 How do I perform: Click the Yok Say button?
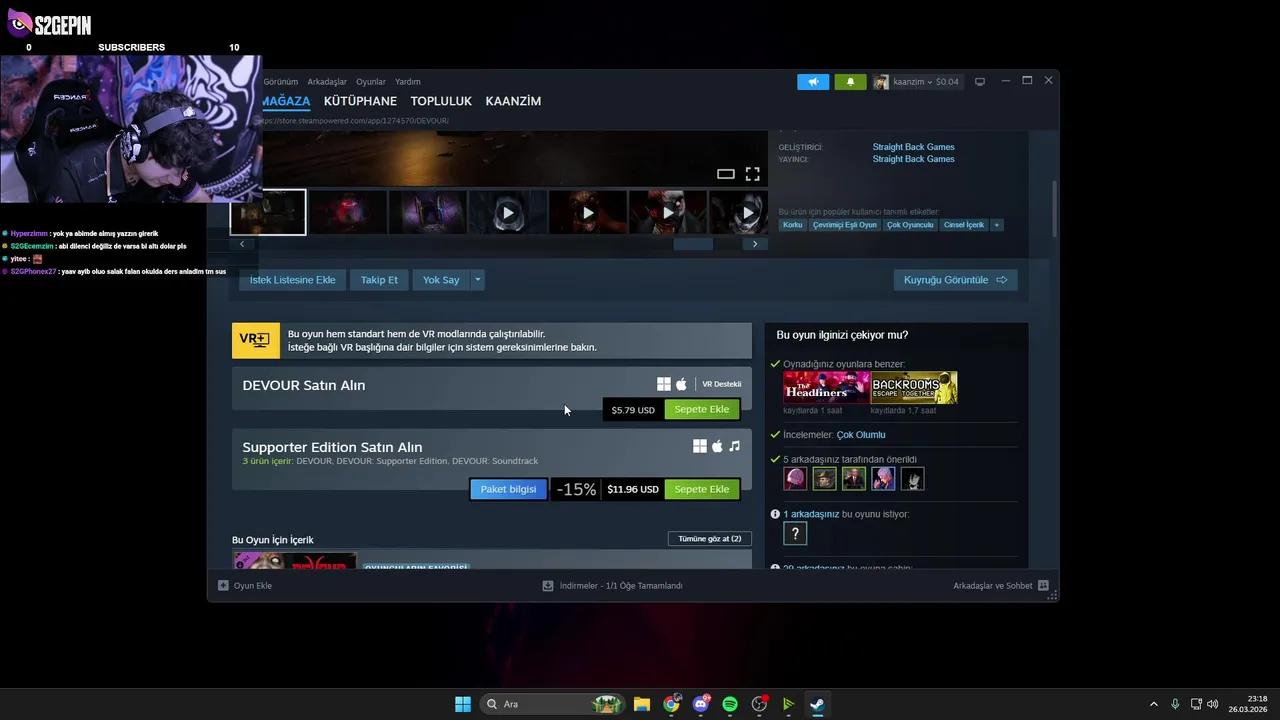(441, 280)
